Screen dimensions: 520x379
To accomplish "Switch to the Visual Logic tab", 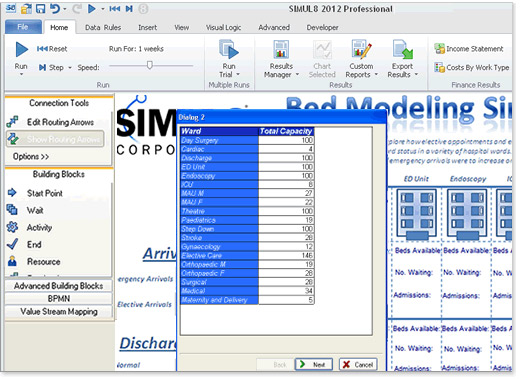I will point(223,28).
